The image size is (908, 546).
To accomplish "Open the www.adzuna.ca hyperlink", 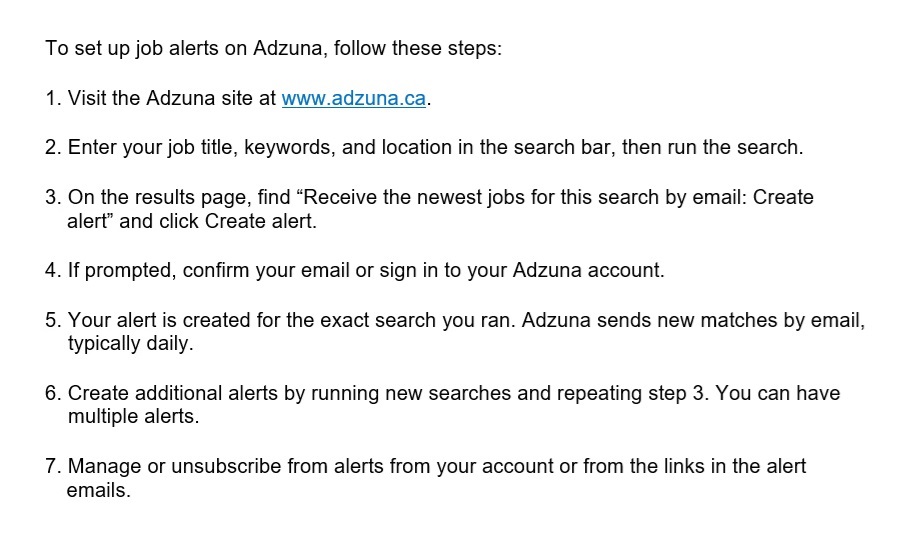I will click(x=354, y=99).
